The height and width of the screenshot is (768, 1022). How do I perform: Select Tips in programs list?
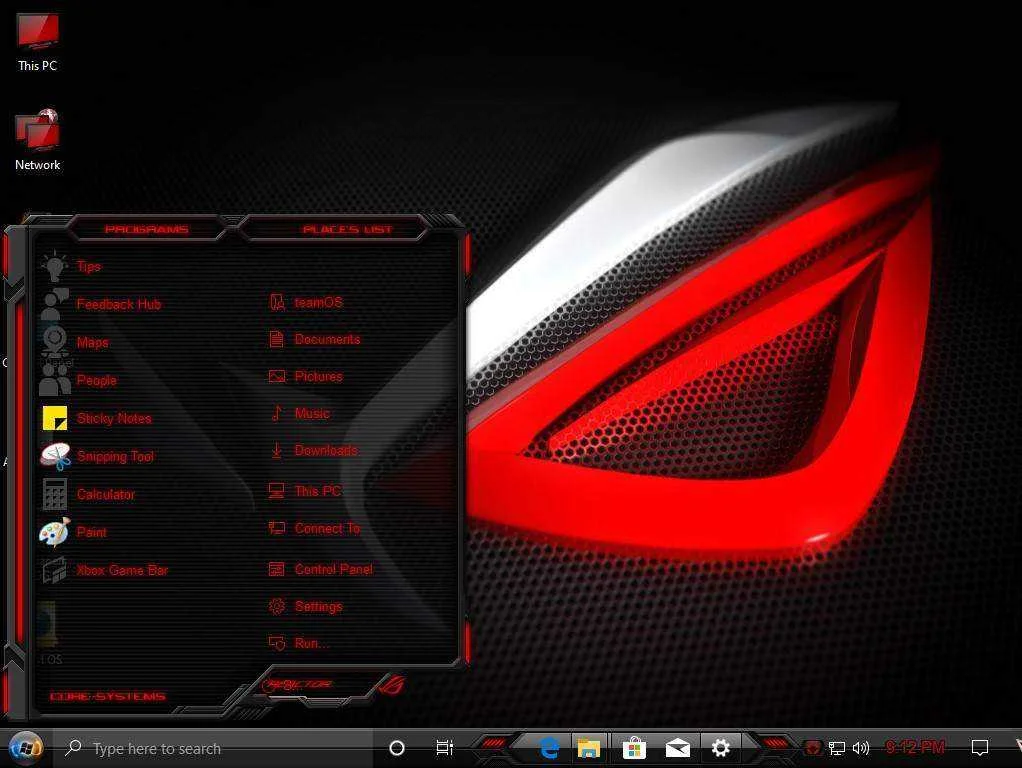(89, 266)
